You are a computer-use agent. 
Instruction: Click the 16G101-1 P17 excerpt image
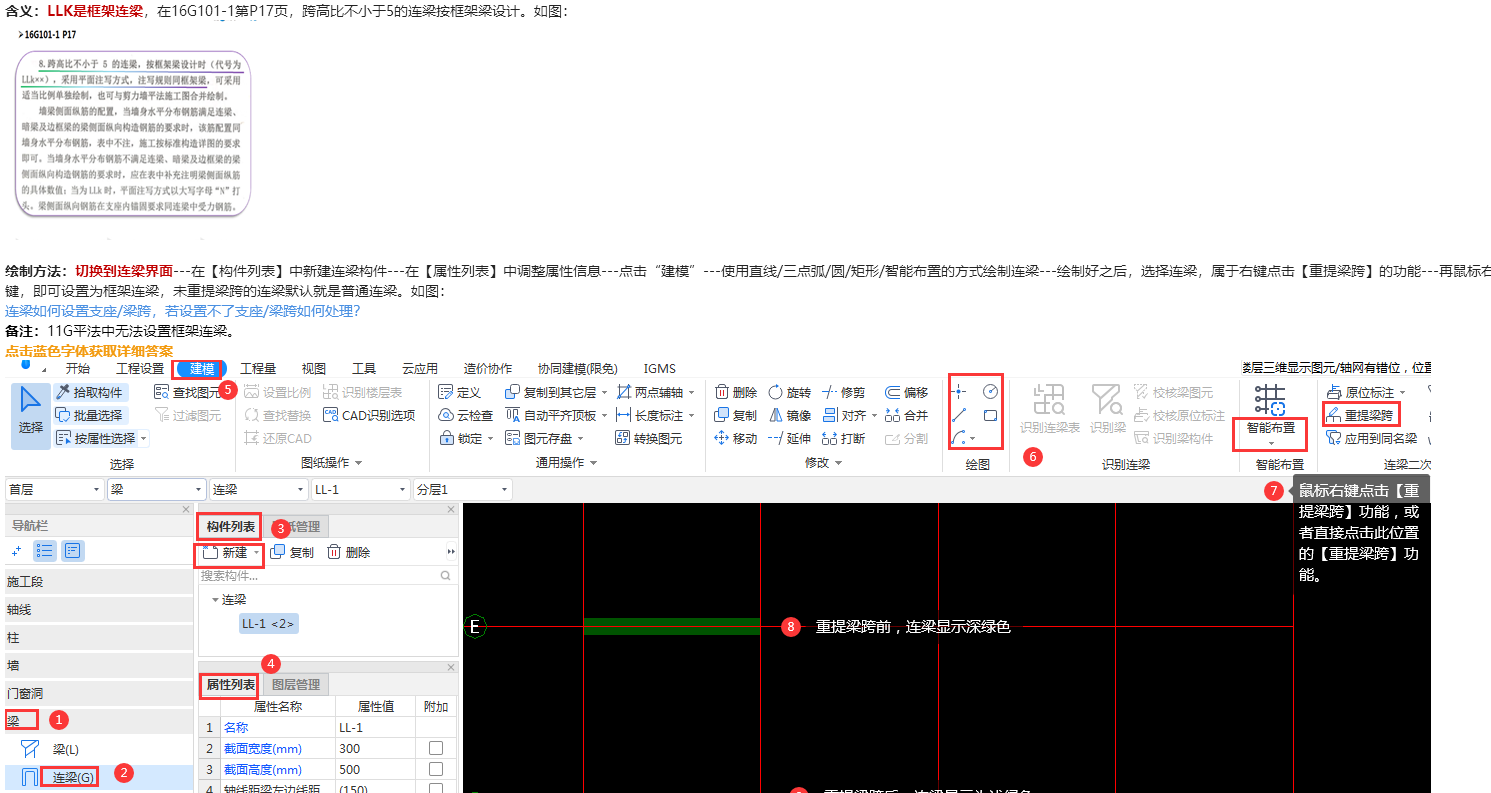coord(132,133)
